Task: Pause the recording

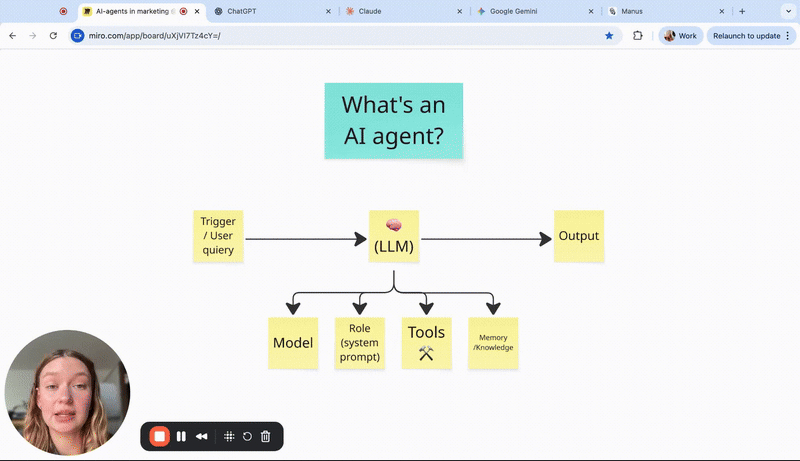Action: [x=181, y=436]
